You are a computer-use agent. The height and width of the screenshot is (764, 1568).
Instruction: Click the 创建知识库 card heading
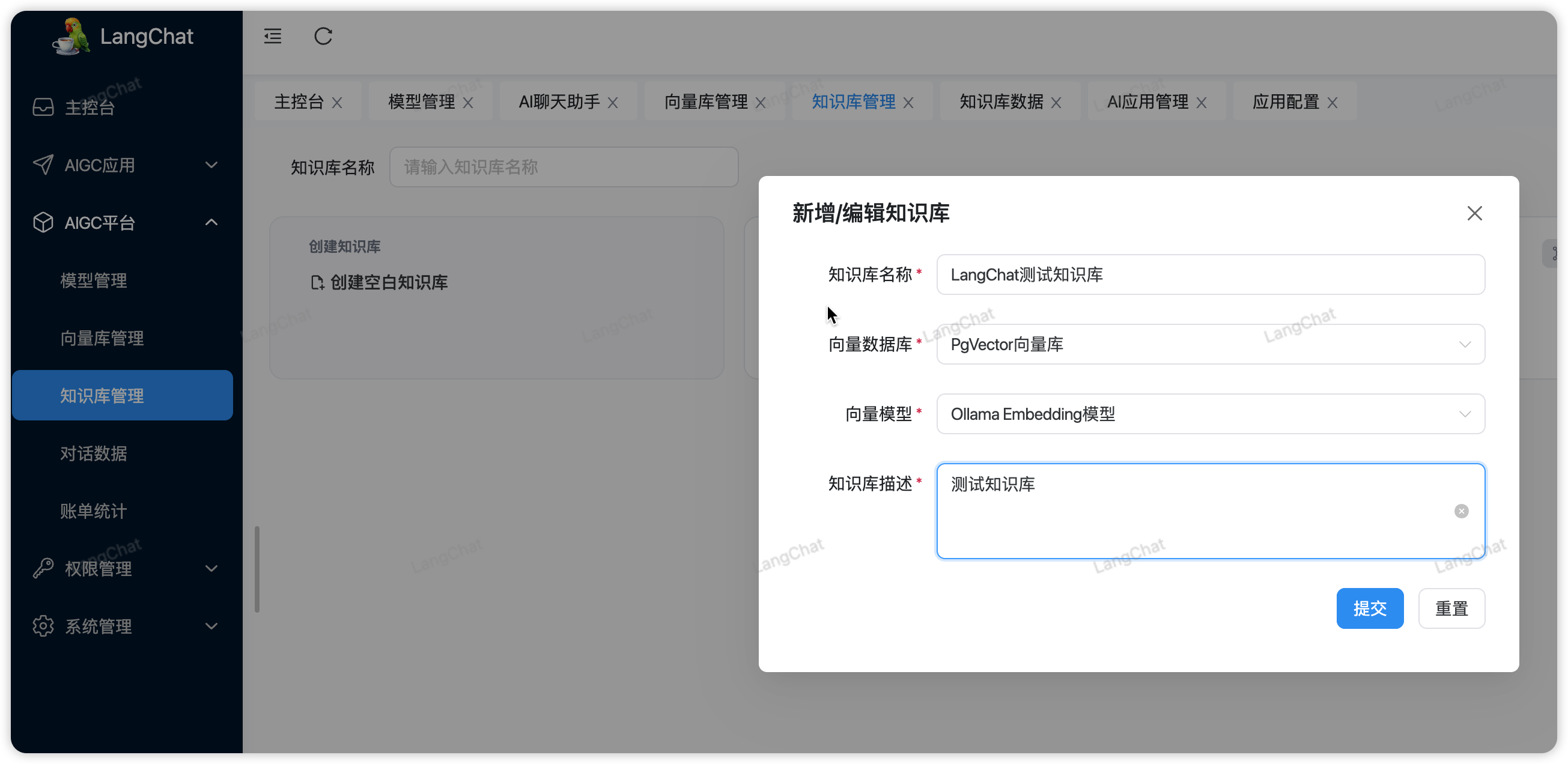click(344, 246)
